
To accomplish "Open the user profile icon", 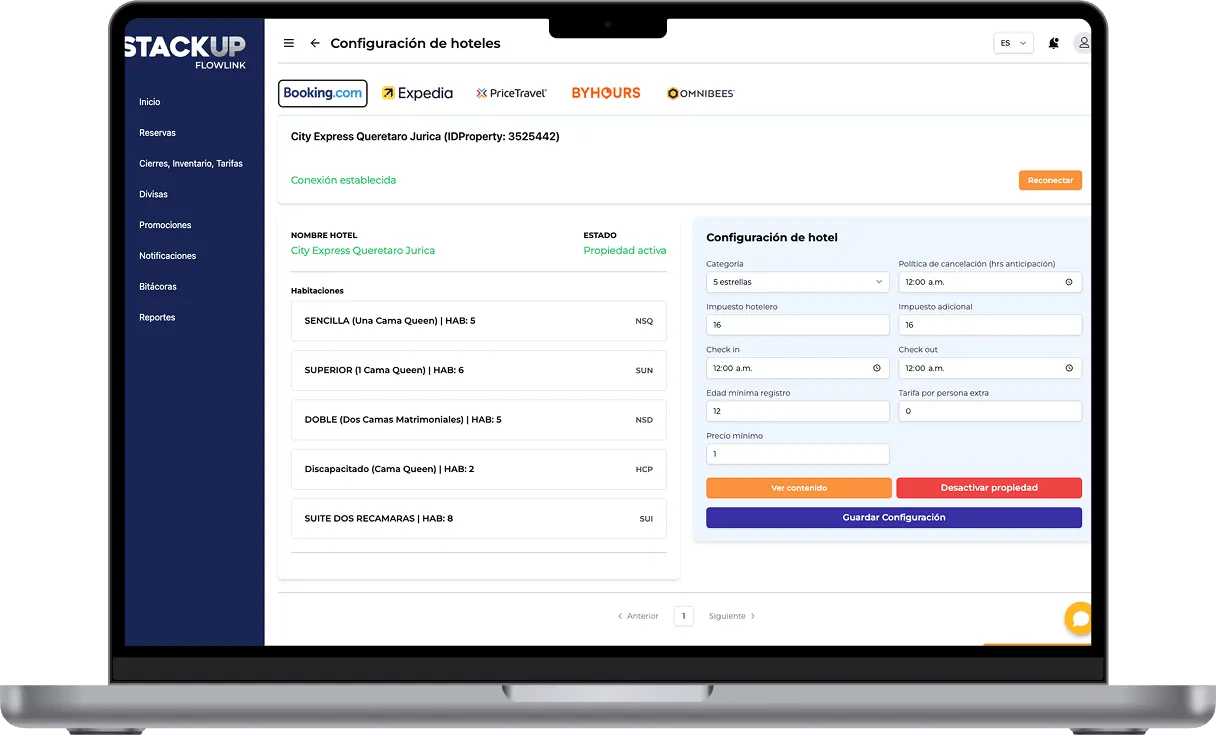I will (1083, 43).
